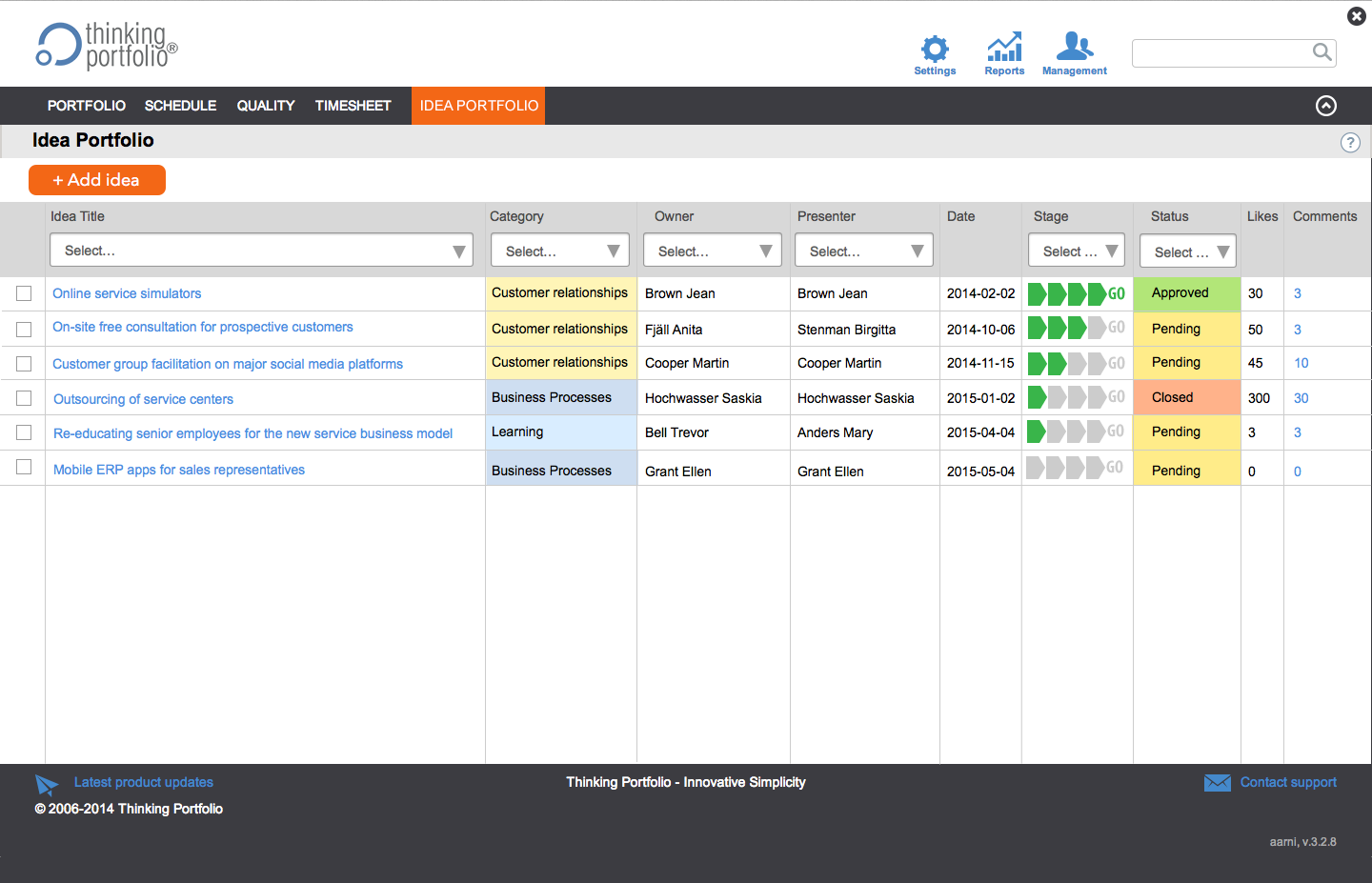Open the Reports chart icon
This screenshot has height=883, width=1372.
point(1004,48)
